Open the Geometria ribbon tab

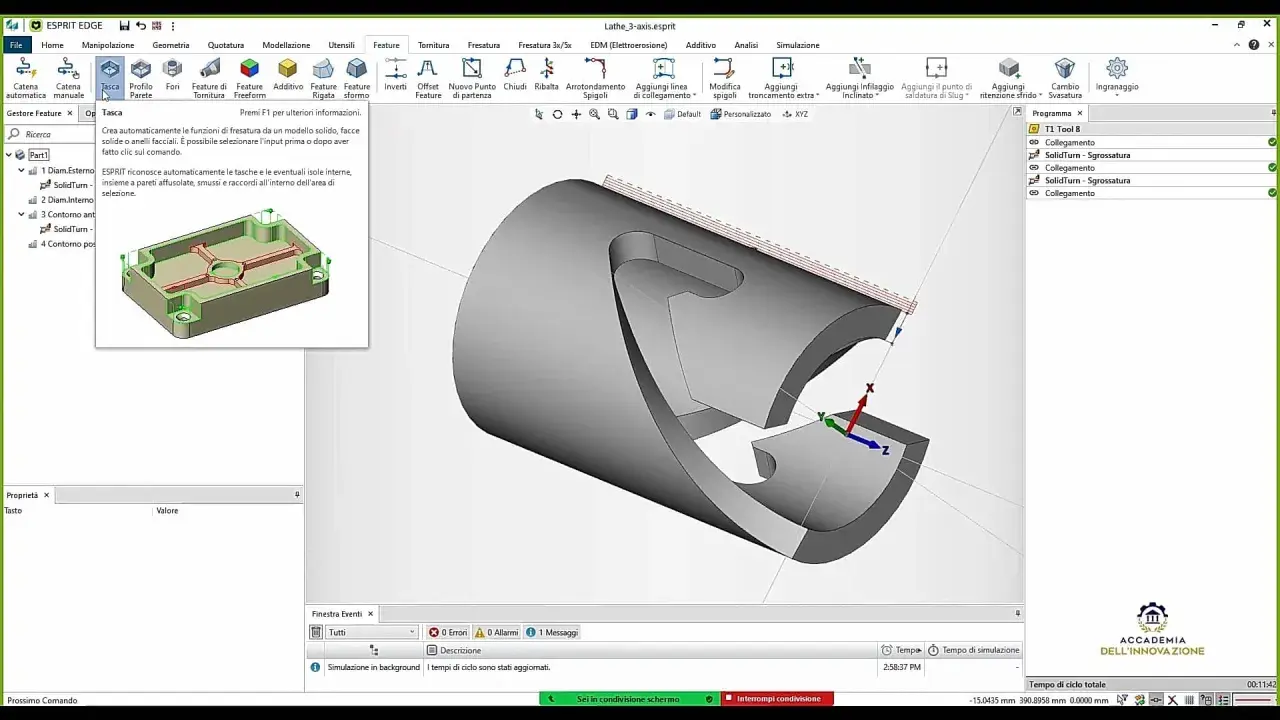(171, 45)
